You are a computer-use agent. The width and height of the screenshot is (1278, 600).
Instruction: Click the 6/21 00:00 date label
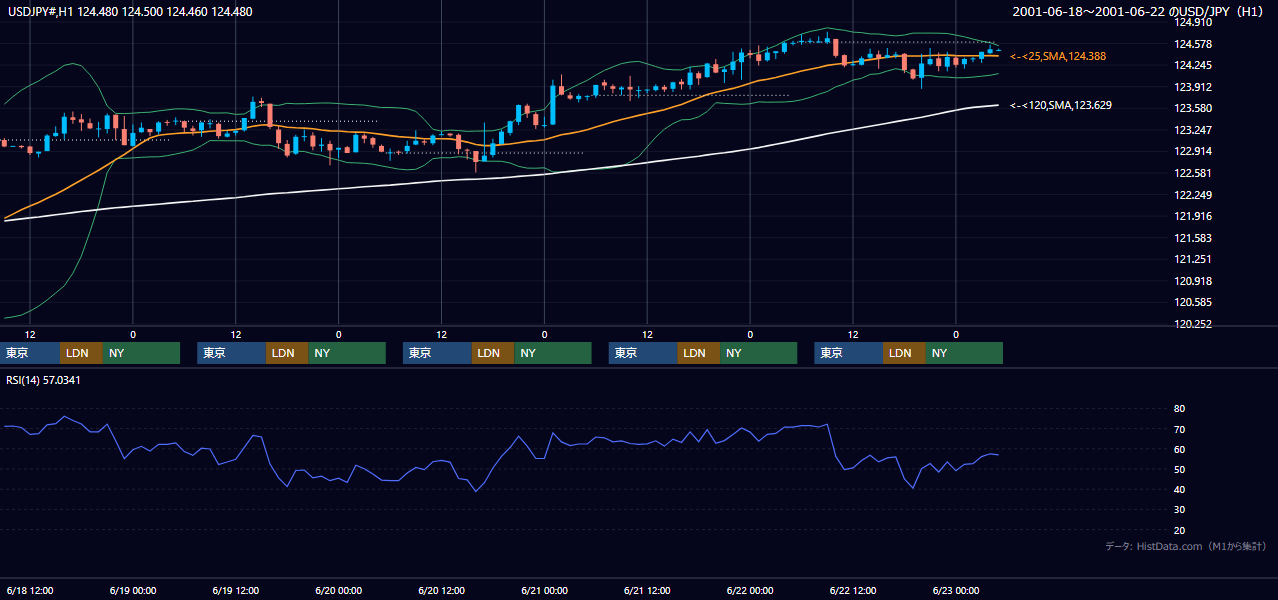(544, 591)
